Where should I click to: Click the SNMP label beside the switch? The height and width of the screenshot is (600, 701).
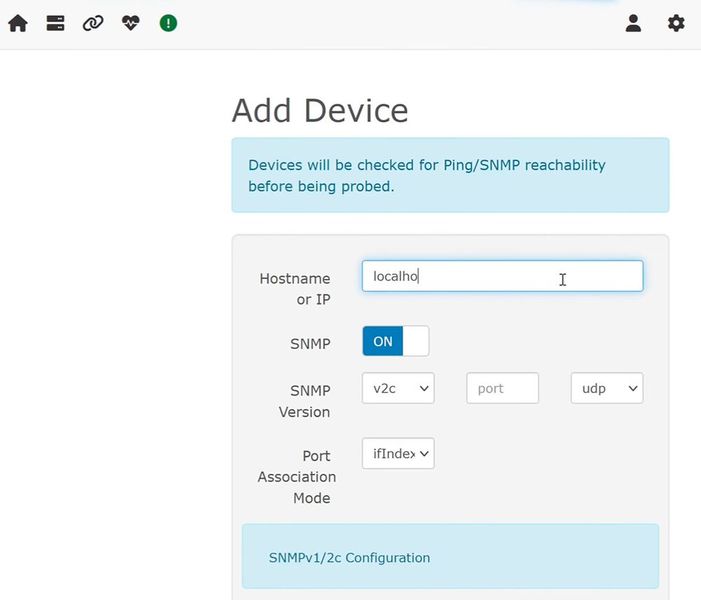coord(309,343)
